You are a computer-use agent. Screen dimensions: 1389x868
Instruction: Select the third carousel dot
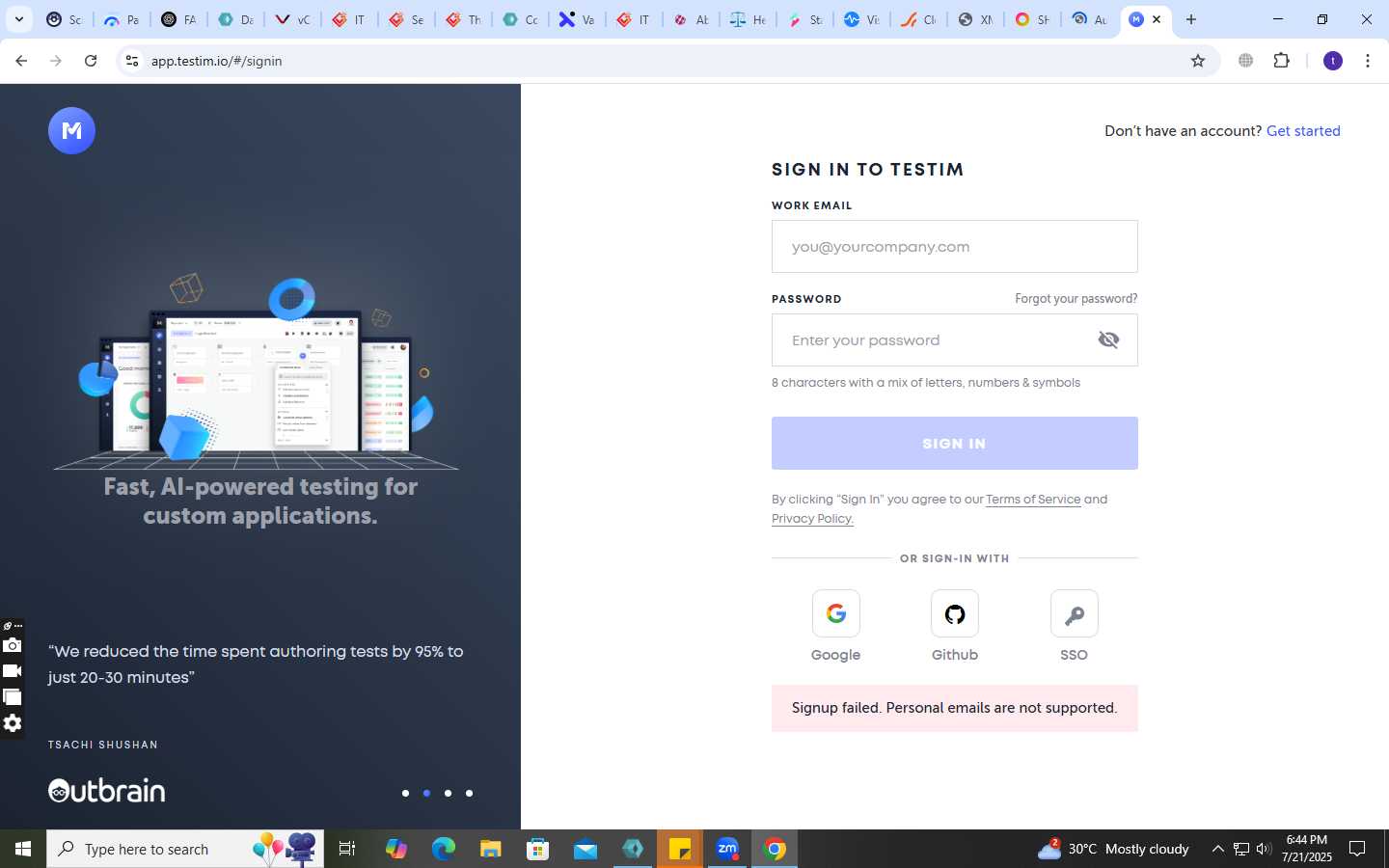point(448,793)
